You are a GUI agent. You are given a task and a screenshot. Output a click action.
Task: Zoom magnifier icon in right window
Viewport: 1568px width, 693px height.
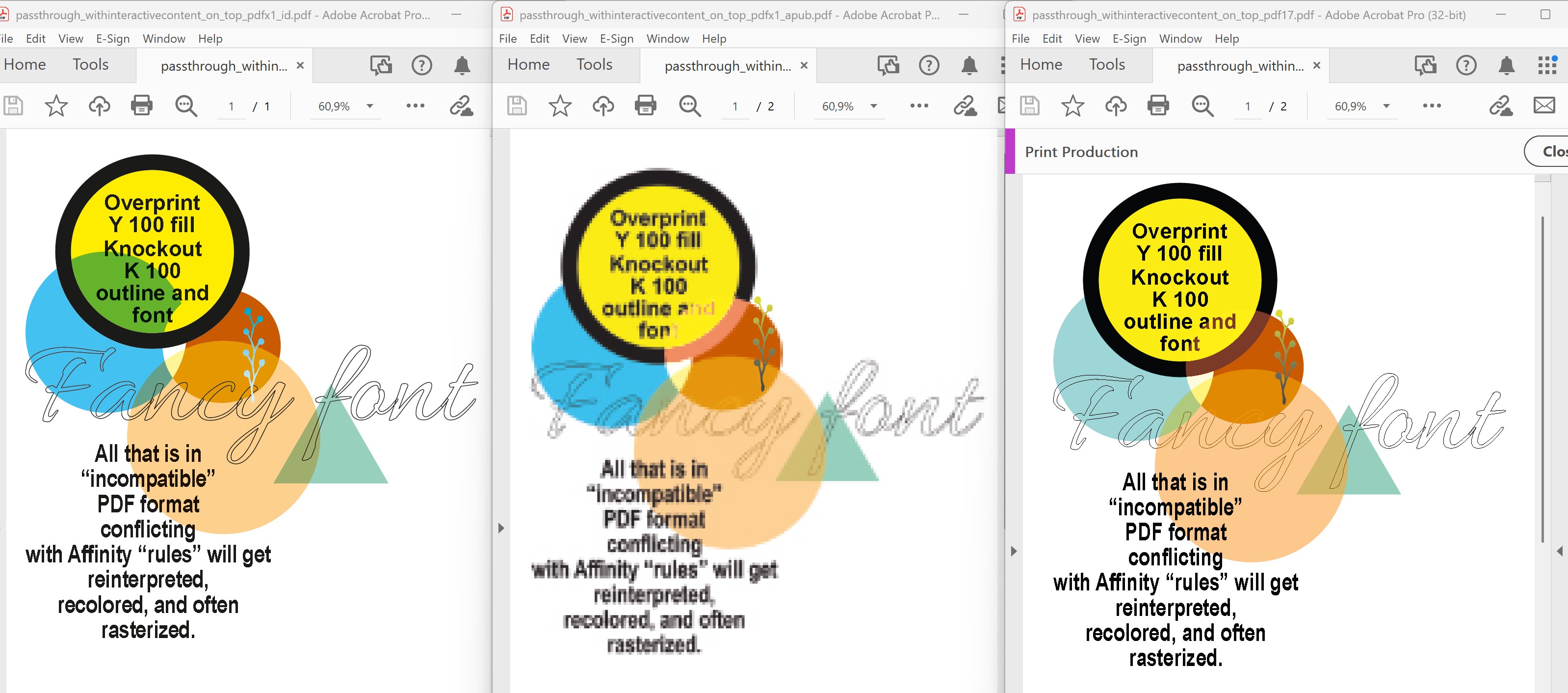click(1202, 106)
